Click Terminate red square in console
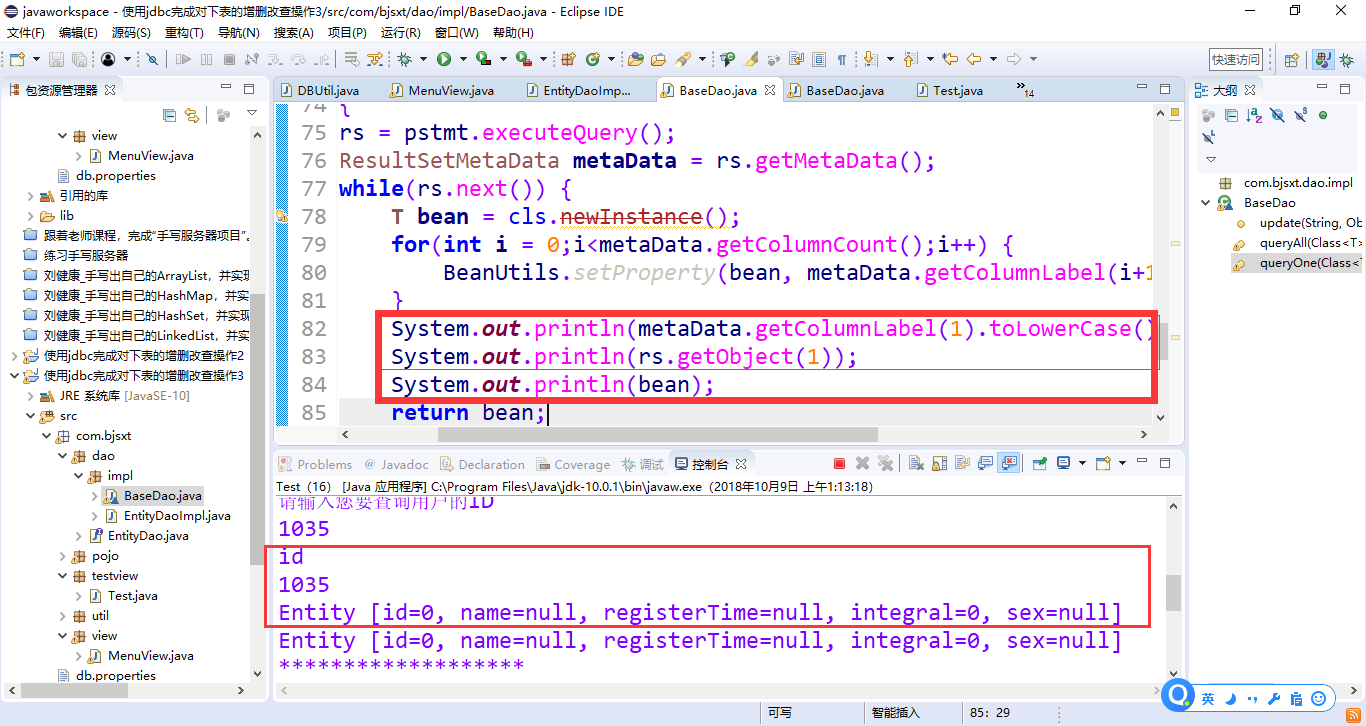The width and height of the screenshot is (1366, 726). [x=839, y=463]
